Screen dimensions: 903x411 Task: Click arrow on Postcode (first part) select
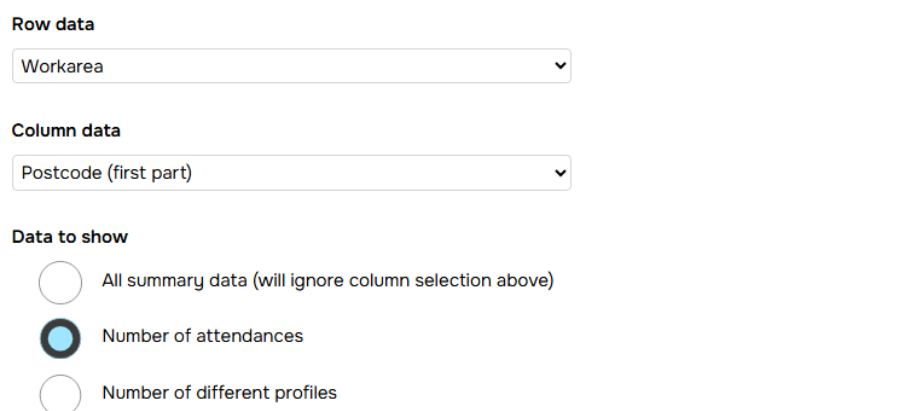click(559, 173)
